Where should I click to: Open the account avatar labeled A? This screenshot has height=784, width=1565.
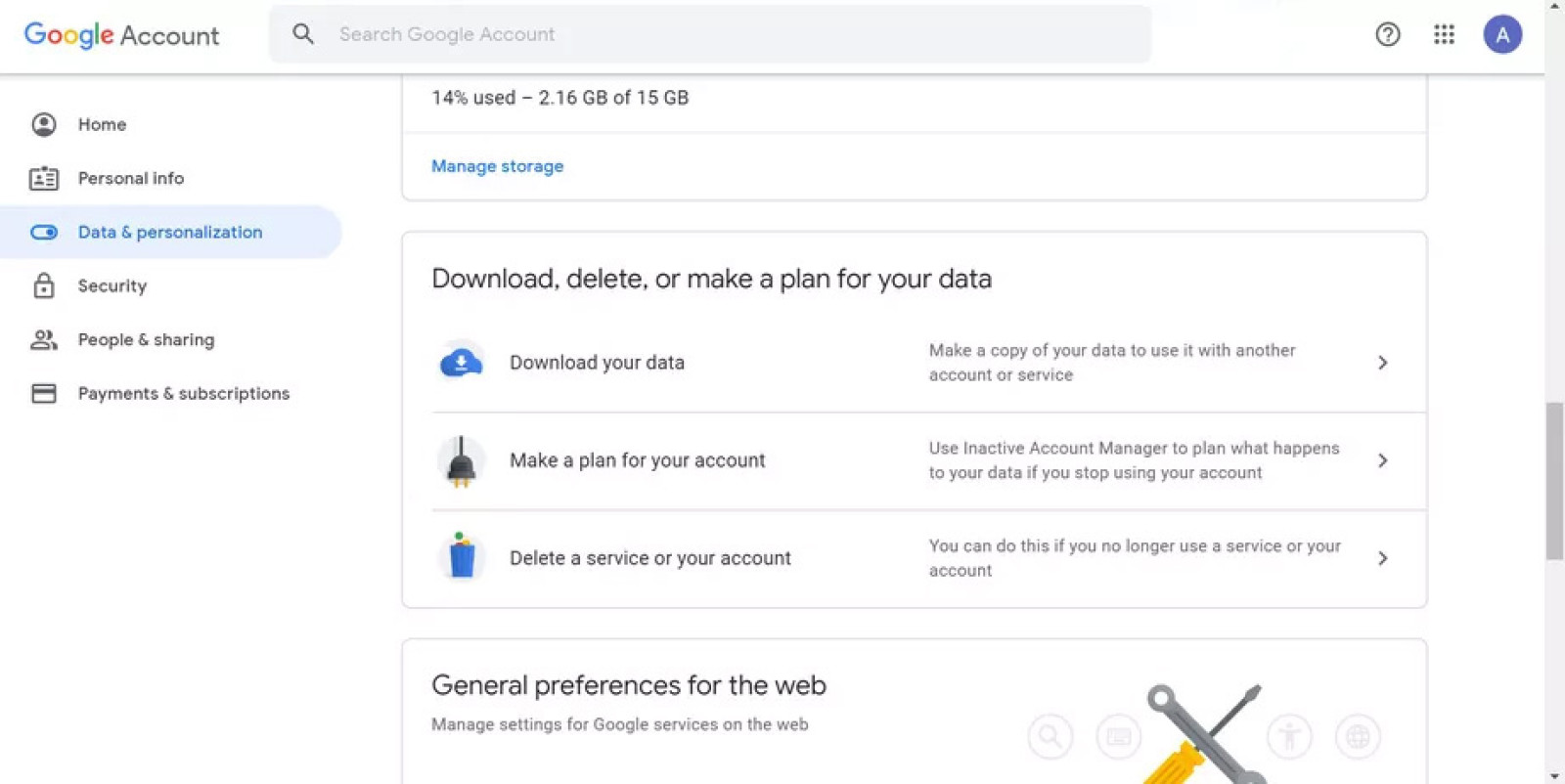pyautogui.click(x=1501, y=35)
